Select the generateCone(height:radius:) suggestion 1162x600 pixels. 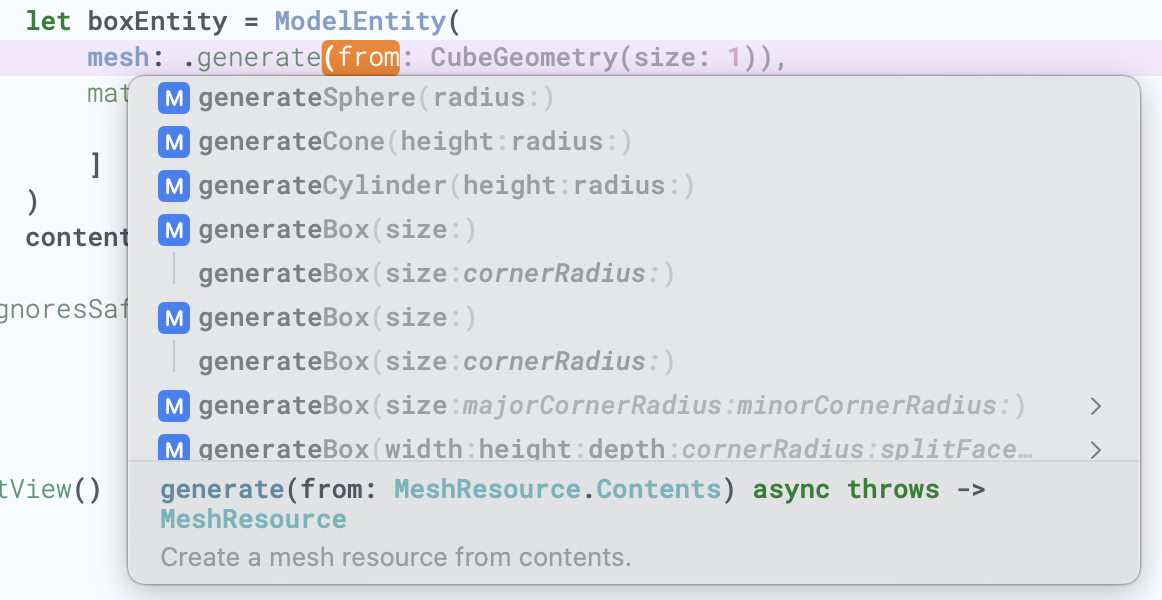point(415,142)
